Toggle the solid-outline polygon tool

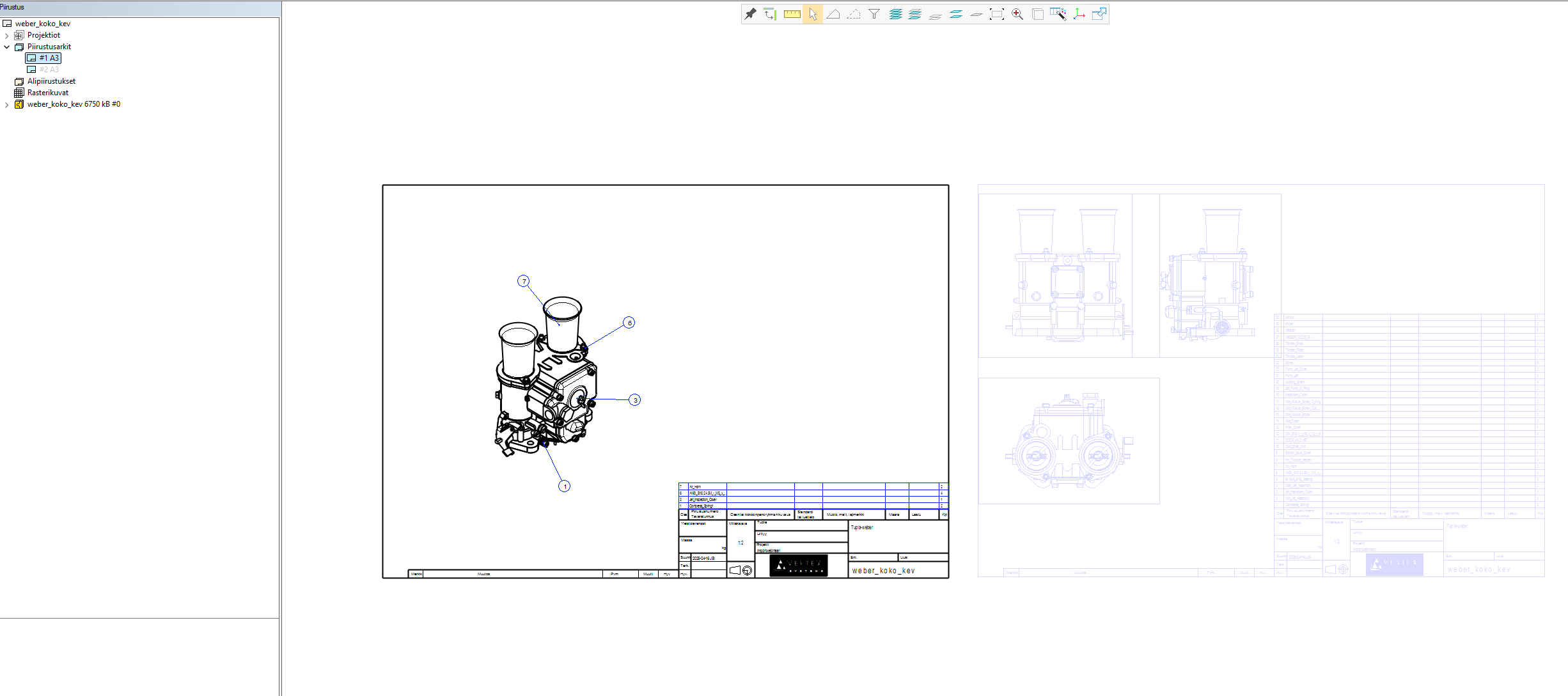point(833,13)
